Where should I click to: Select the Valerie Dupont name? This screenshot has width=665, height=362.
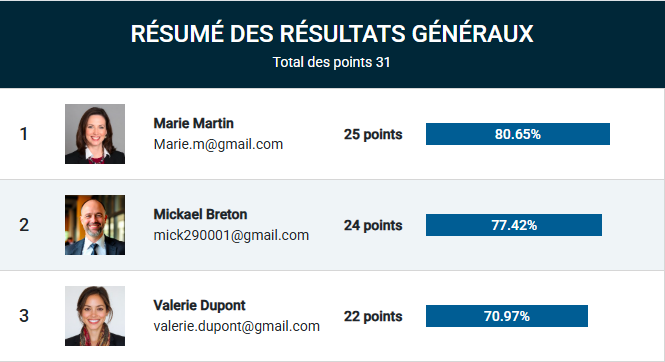pyautogui.click(x=199, y=305)
